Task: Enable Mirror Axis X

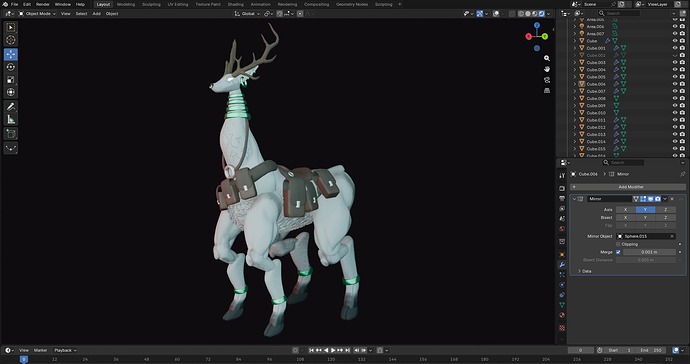Action: [x=625, y=210]
